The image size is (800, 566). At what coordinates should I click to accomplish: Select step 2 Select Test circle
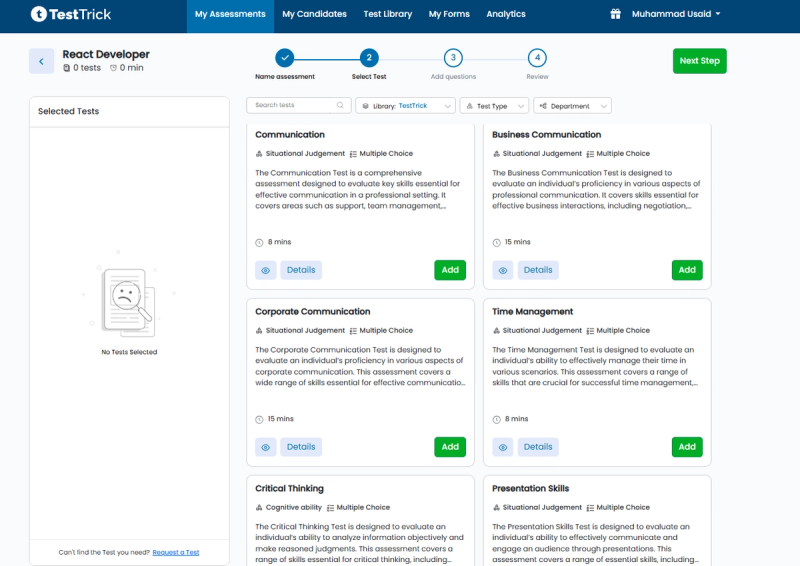coord(369,58)
